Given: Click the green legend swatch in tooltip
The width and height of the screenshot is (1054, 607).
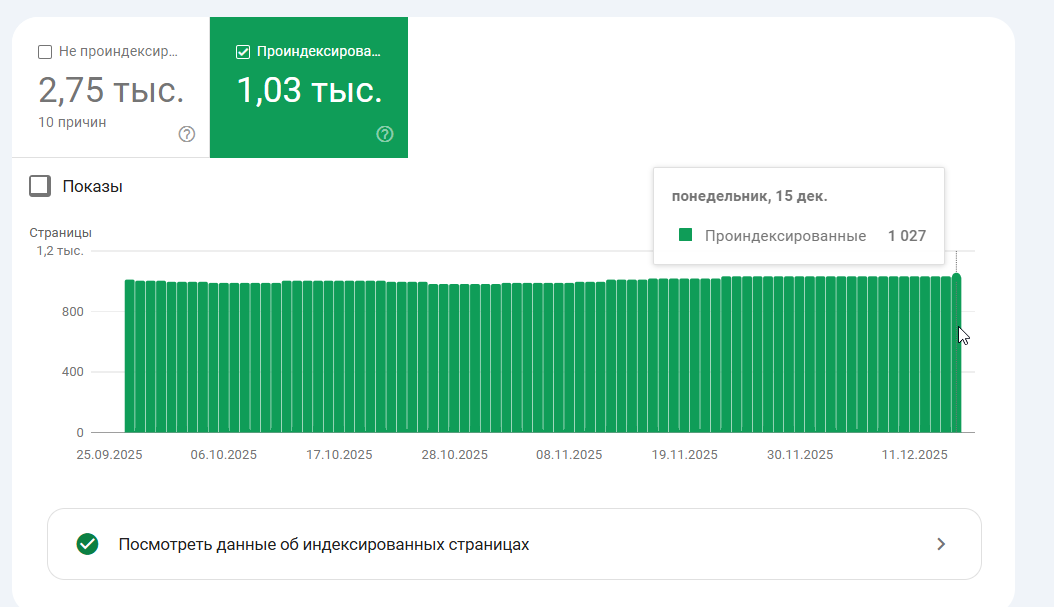Looking at the screenshot, I should tap(686, 235).
